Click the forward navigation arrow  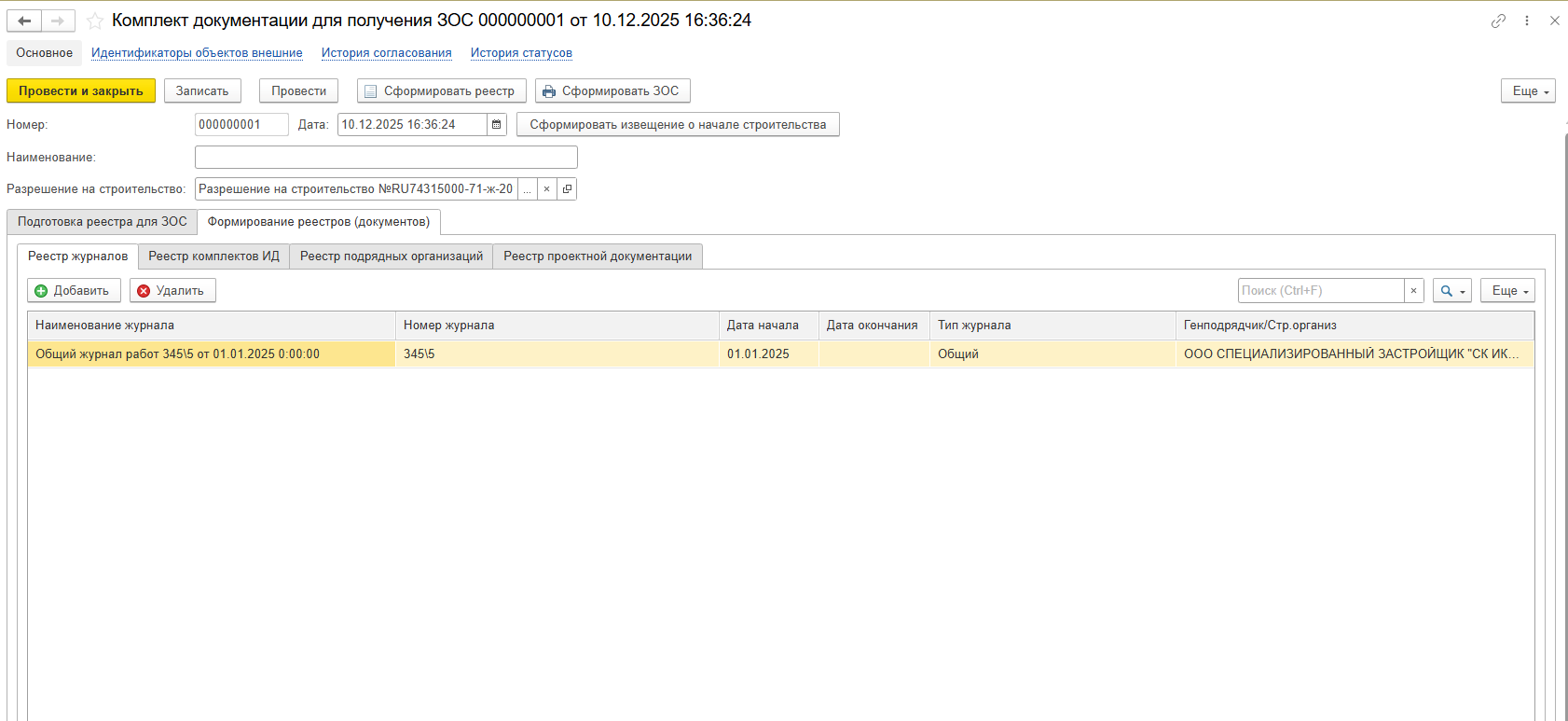[x=58, y=21]
